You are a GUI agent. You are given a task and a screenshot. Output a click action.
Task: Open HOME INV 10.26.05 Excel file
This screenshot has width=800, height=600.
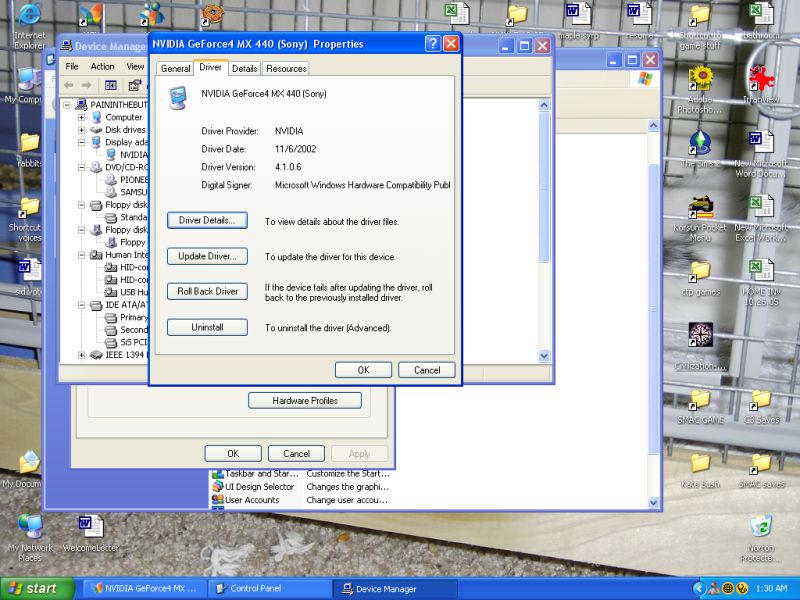tap(761, 282)
